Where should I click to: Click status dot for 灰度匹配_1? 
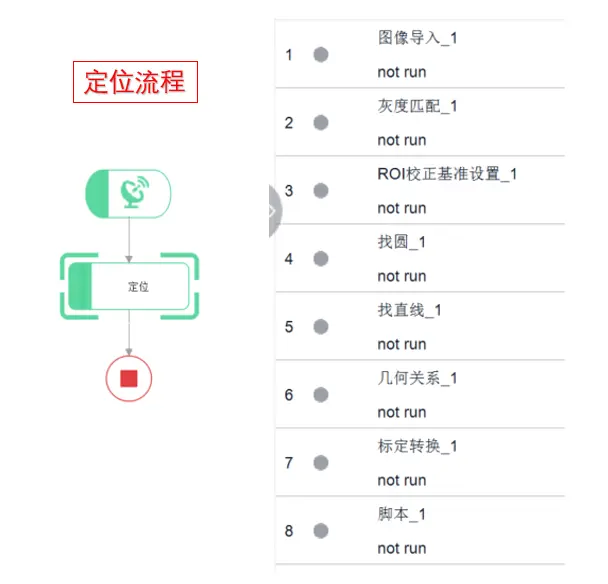[321, 123]
